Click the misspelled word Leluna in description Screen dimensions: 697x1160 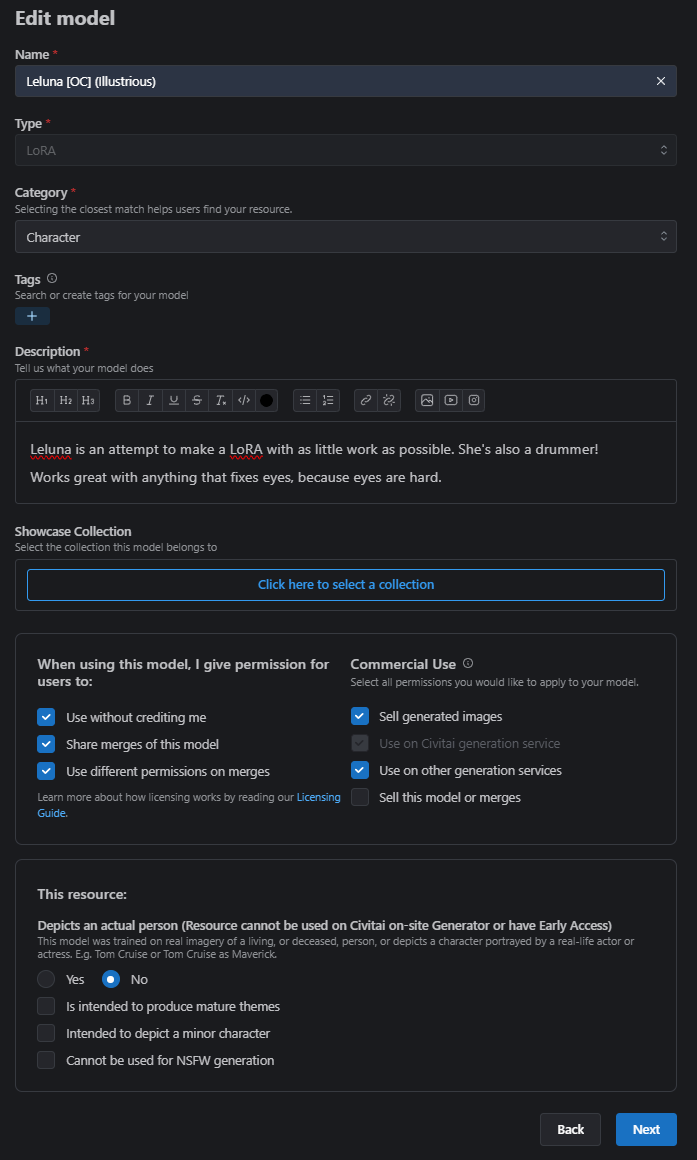(50, 449)
